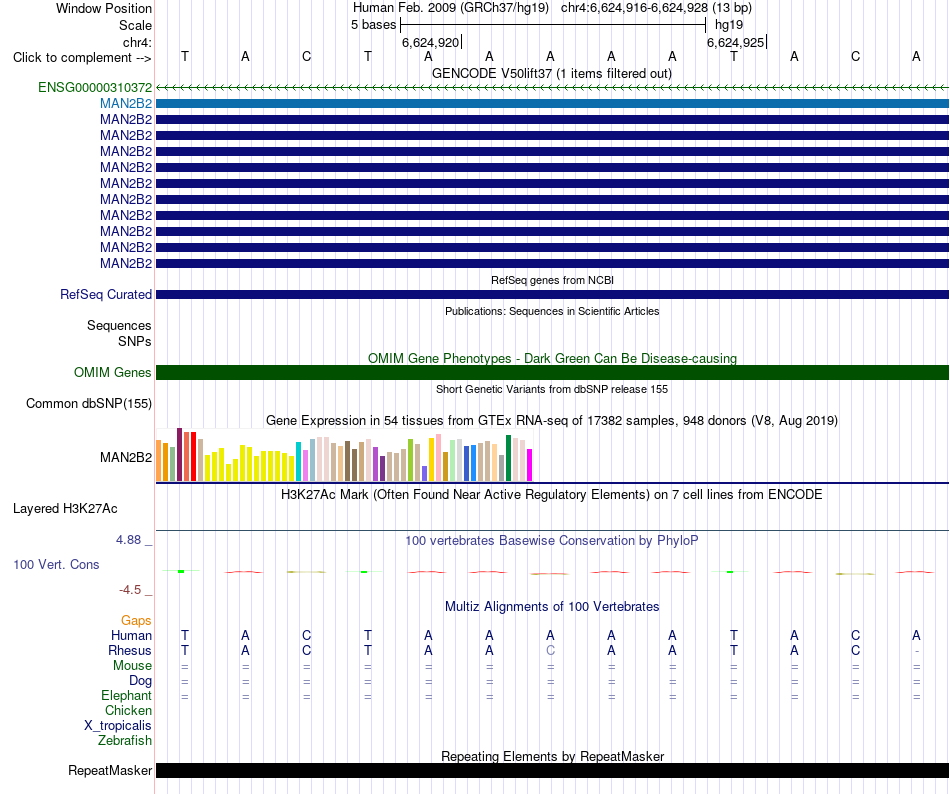Click the 'chr4:' row label
The height and width of the screenshot is (794, 950).
click(x=137, y=42)
